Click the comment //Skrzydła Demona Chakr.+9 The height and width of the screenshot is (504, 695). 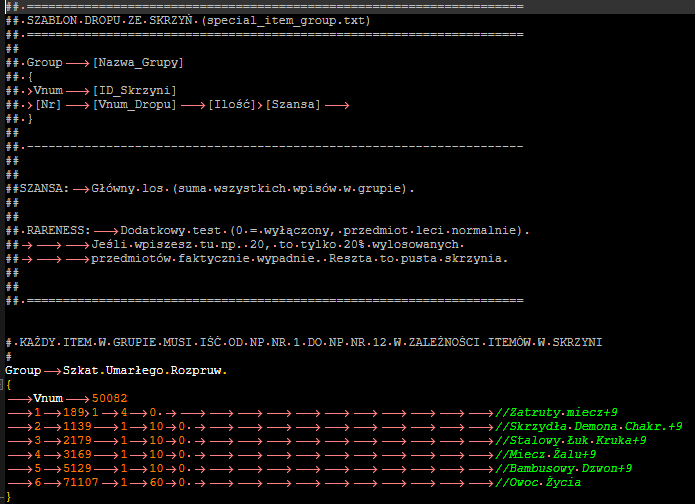click(x=589, y=426)
